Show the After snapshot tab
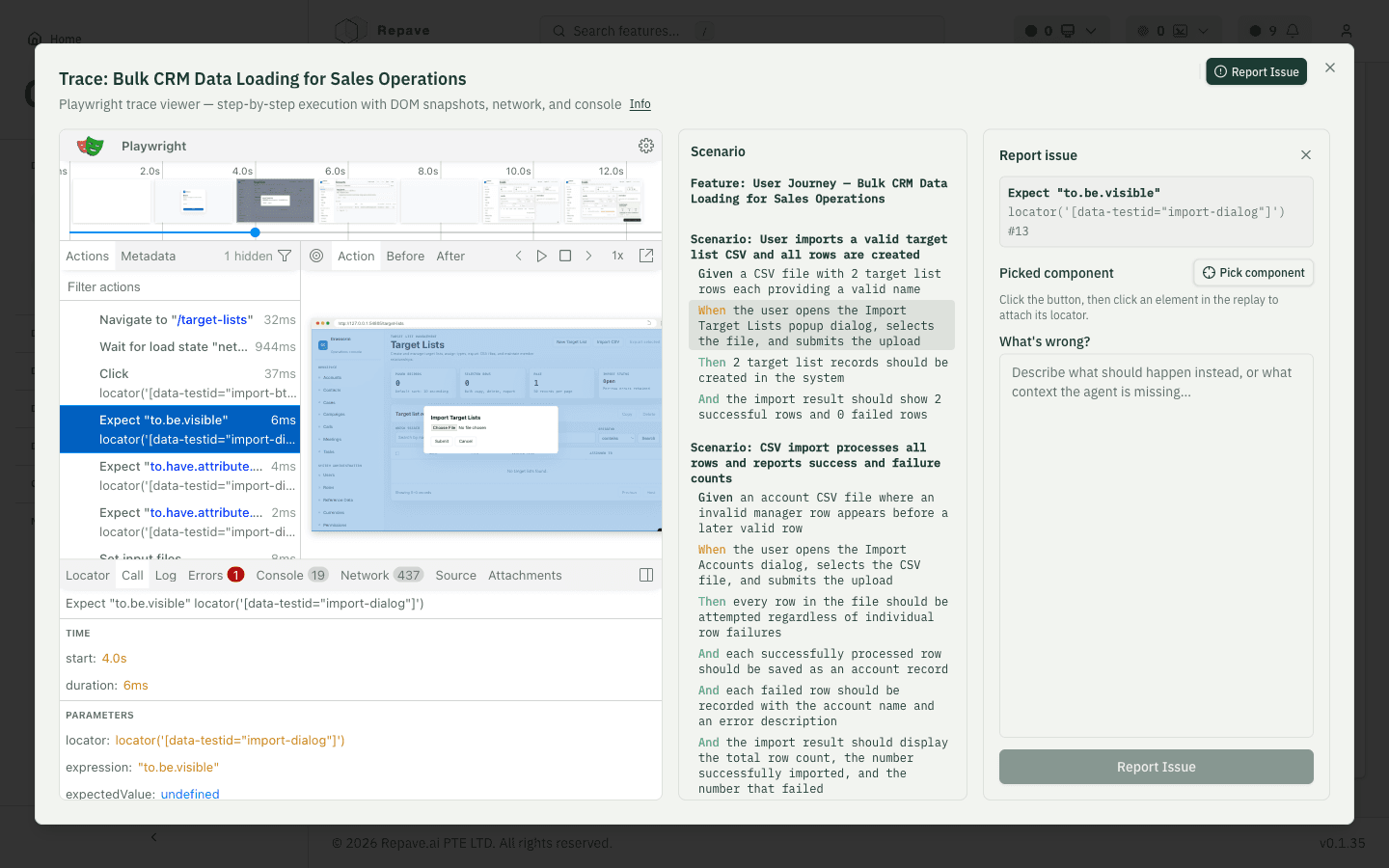Image resolution: width=1389 pixels, height=868 pixels. pos(450,256)
